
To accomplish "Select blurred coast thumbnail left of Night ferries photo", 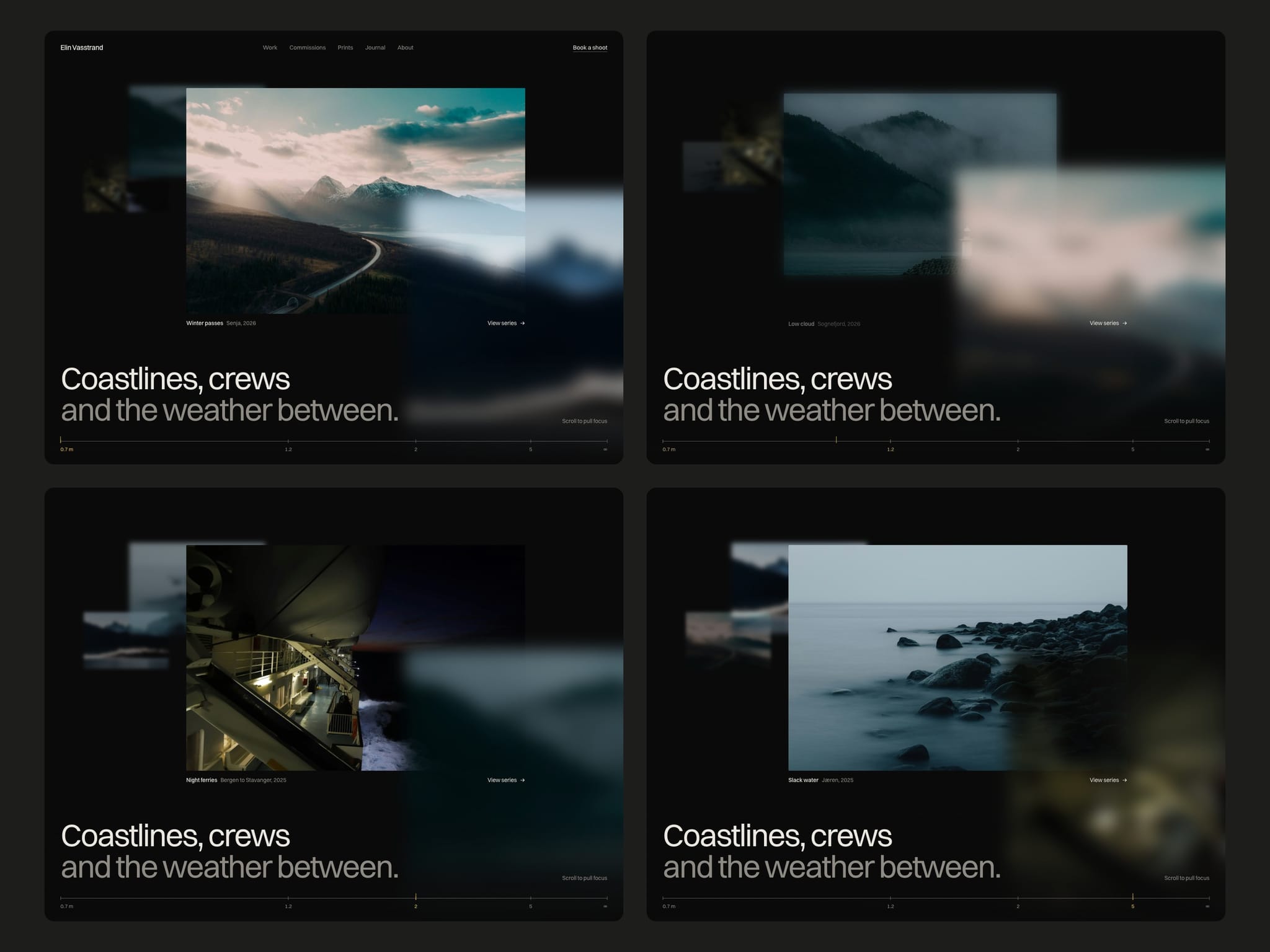I will coord(126,640).
